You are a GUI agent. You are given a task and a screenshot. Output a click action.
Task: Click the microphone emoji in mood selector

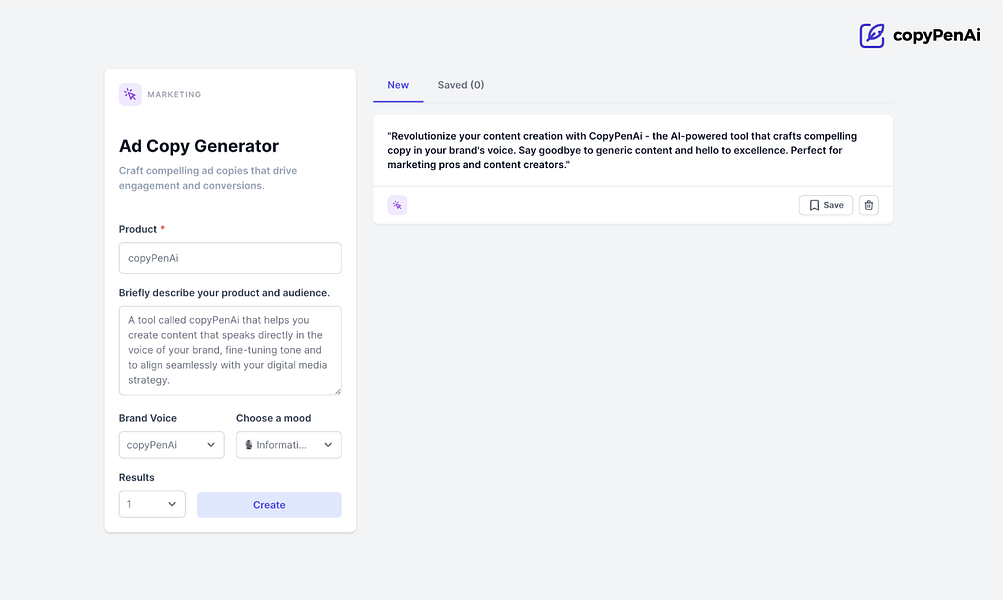(x=249, y=445)
